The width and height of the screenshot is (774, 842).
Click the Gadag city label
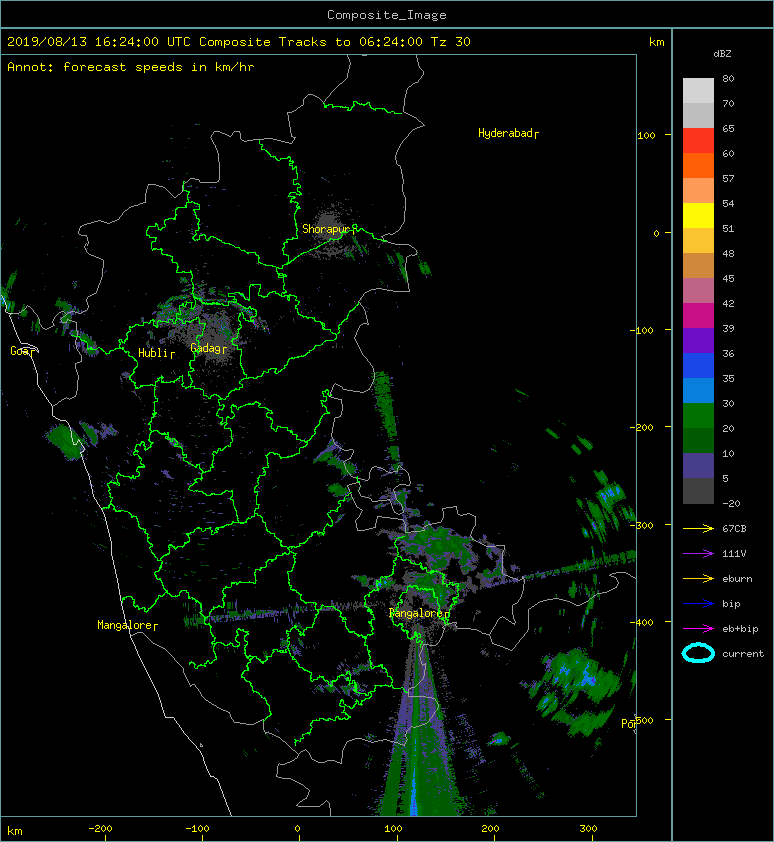tap(208, 349)
